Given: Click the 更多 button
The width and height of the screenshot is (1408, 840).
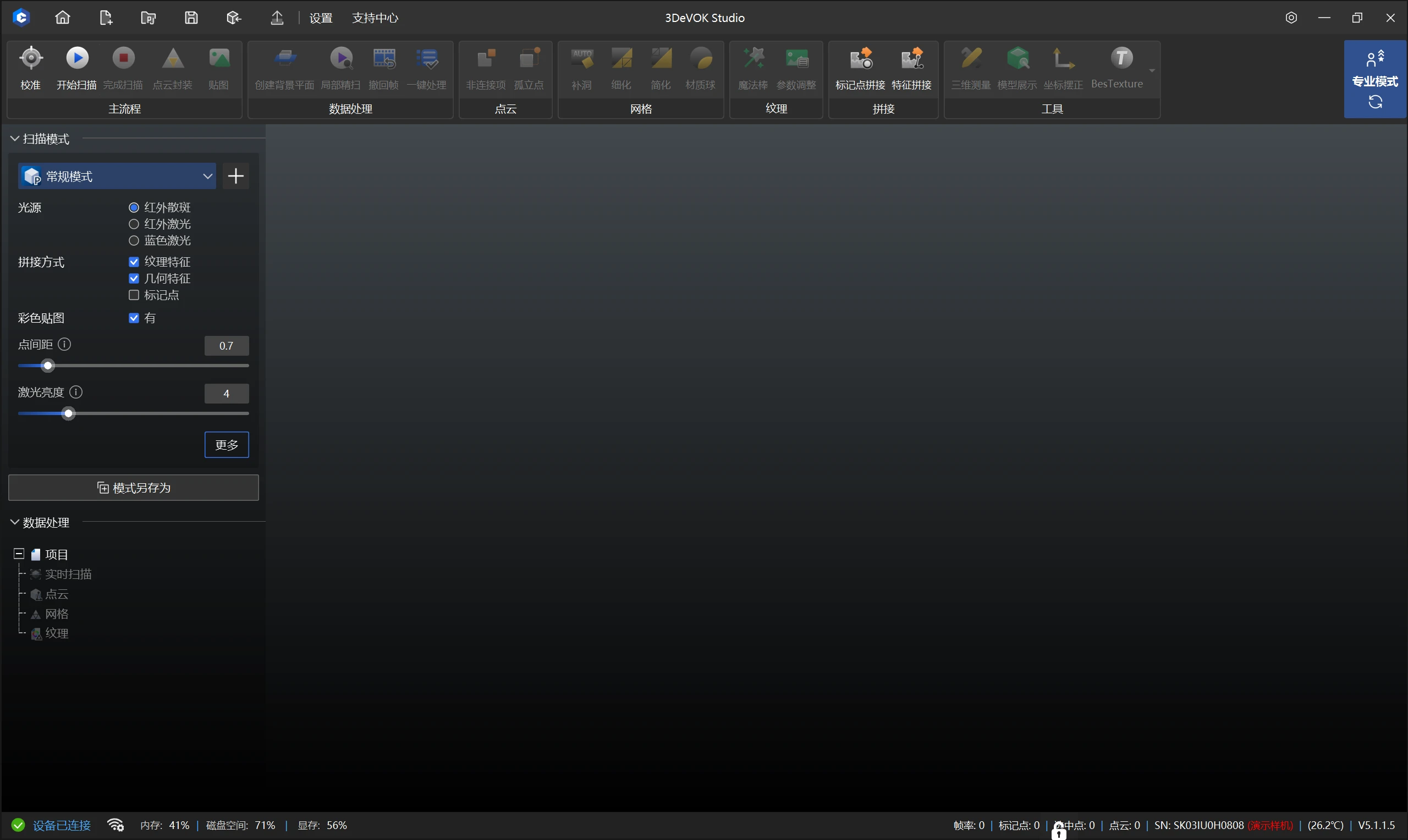Looking at the screenshot, I should coord(227,445).
